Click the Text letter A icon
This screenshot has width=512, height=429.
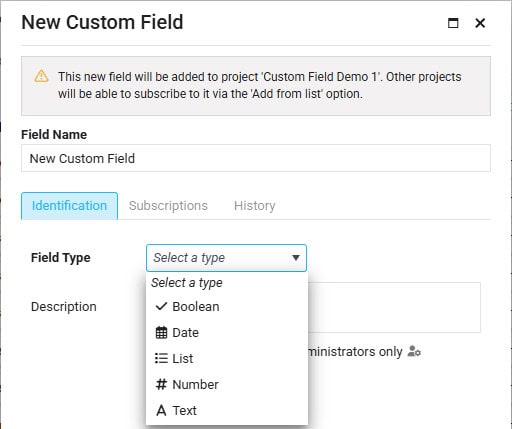pyautogui.click(x=161, y=410)
